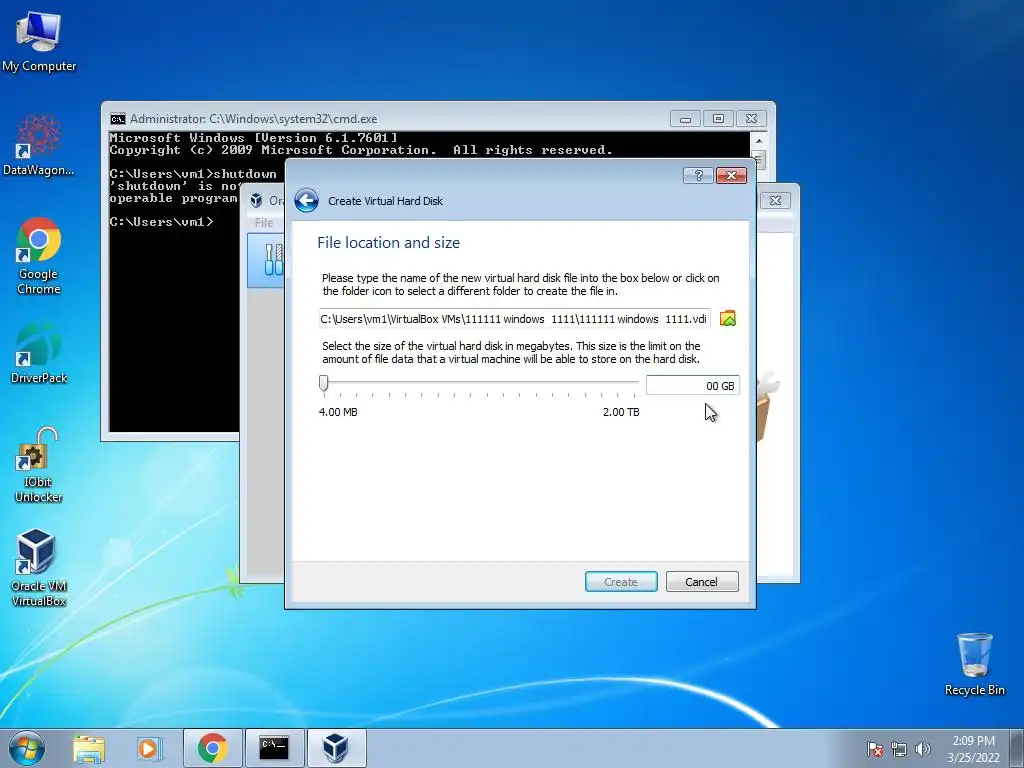Close the cmd.exe window
Screen dimensions: 1024x768
tap(752, 119)
